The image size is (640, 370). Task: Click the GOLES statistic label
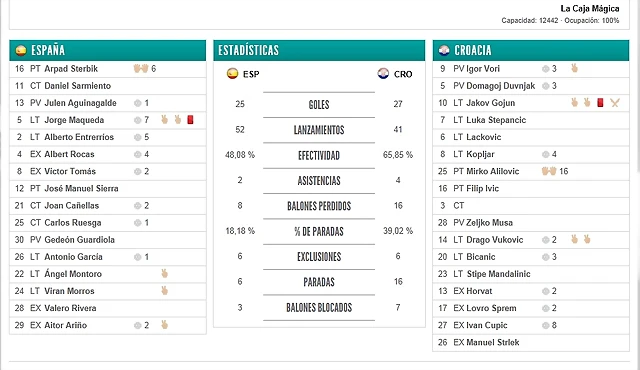coord(319,105)
